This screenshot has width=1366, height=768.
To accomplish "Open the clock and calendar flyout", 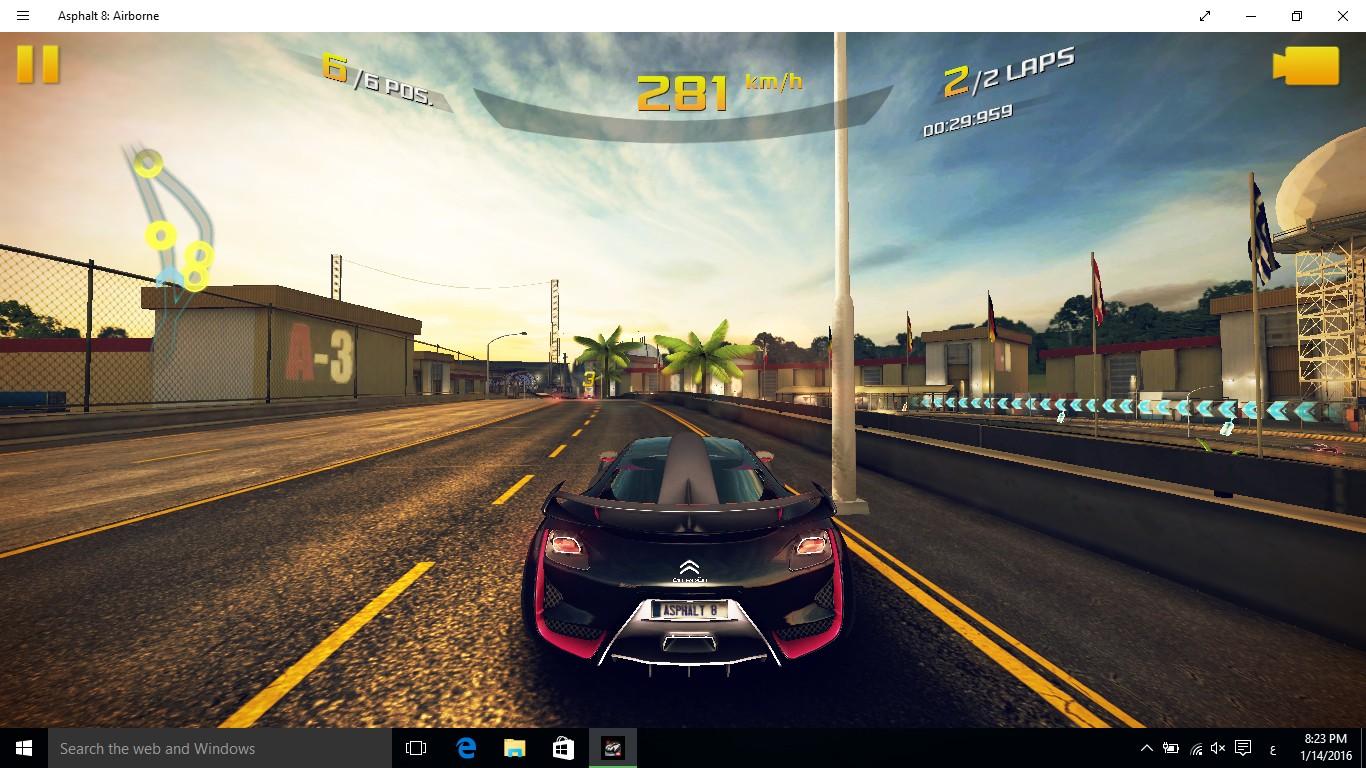I will 1323,748.
